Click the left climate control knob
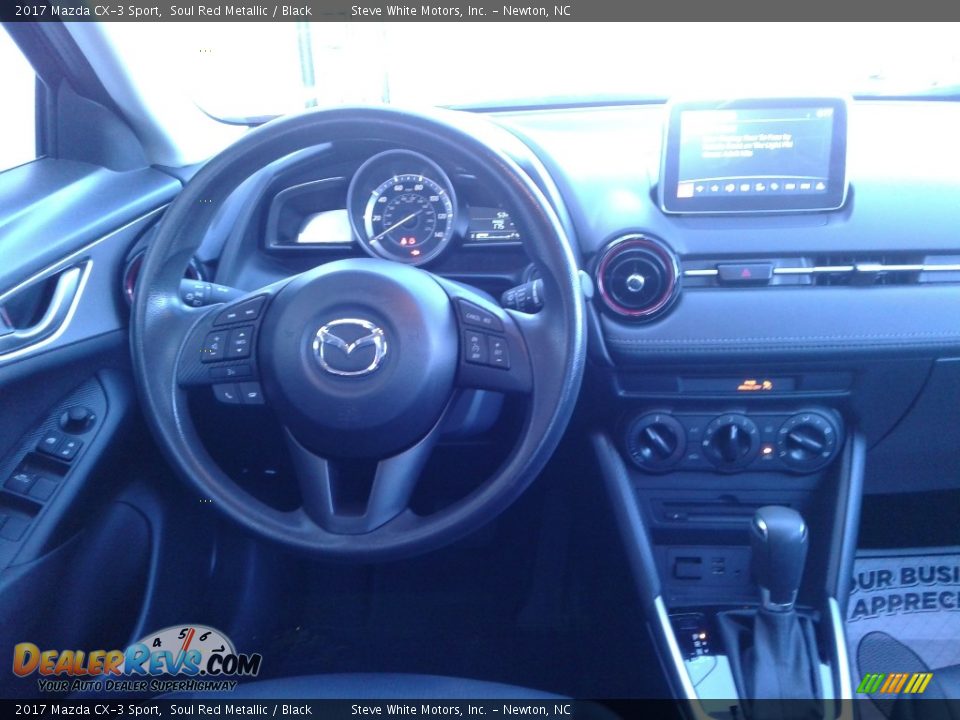The image size is (960, 720). 656,441
